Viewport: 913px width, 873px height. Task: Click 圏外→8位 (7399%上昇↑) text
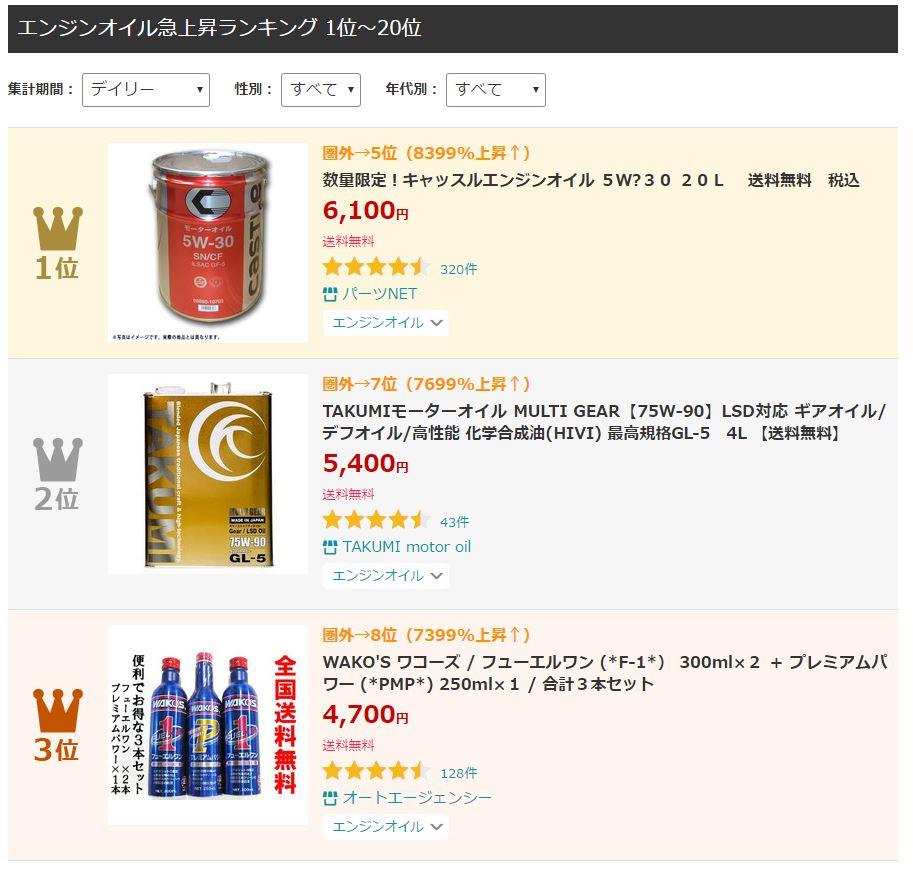click(x=426, y=635)
